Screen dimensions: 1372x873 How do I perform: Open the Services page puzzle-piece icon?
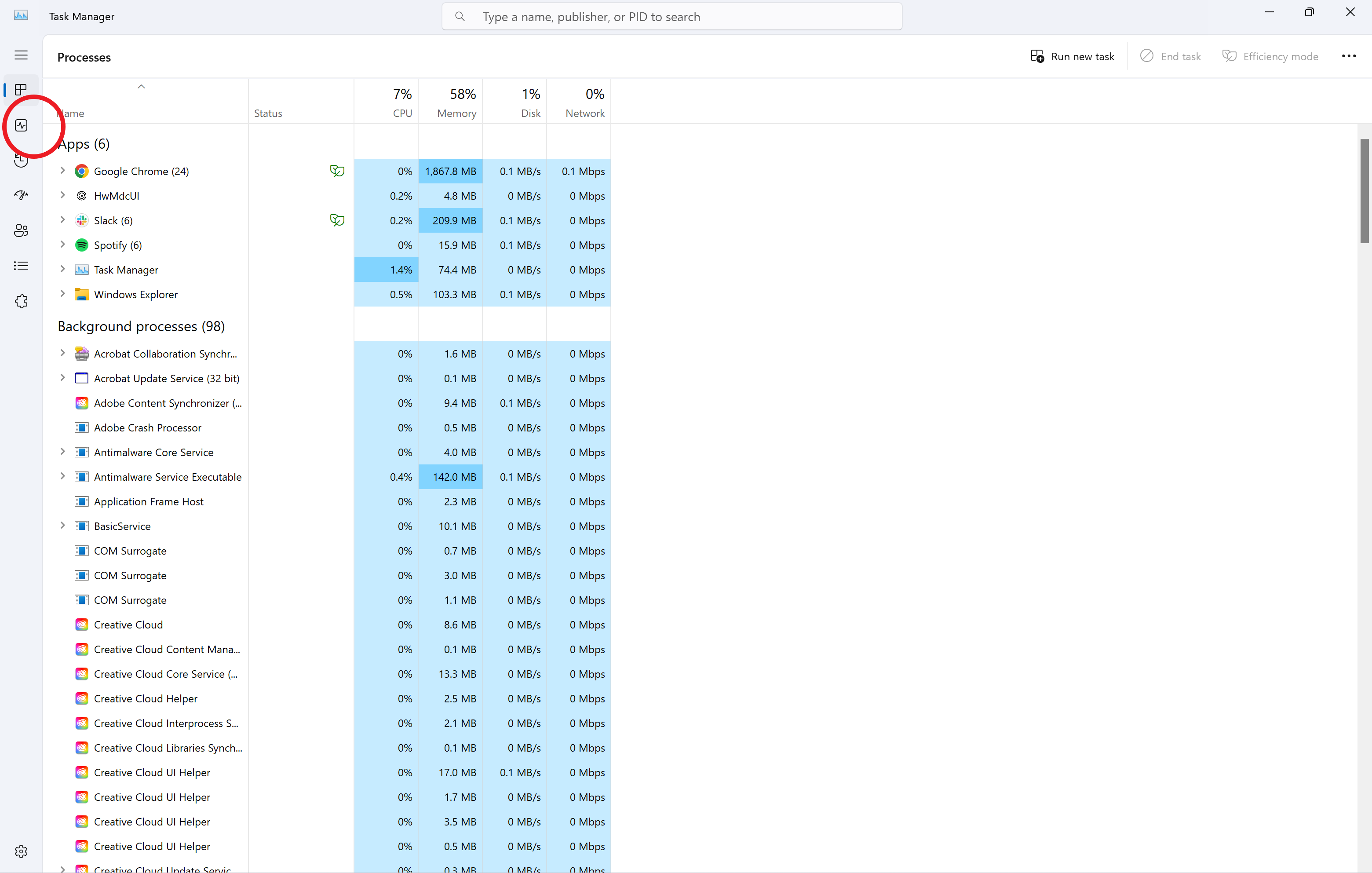pyautogui.click(x=21, y=301)
